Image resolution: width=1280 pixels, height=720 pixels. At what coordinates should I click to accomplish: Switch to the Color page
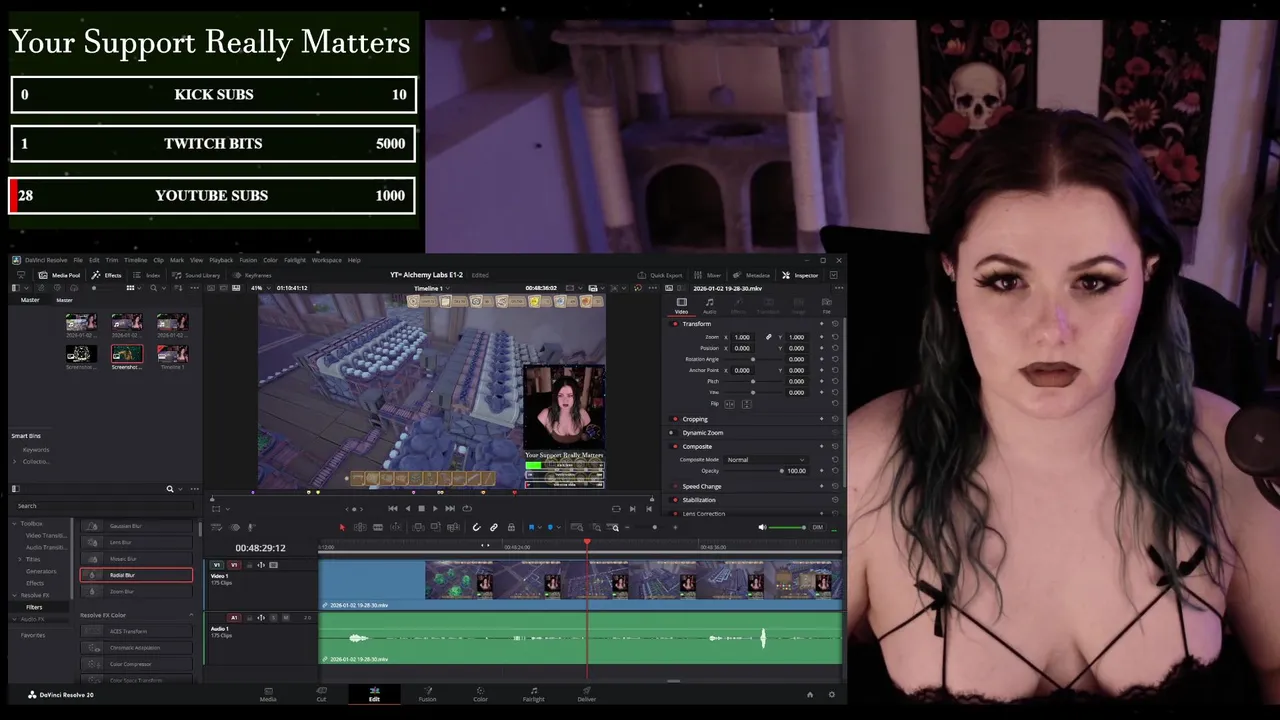pos(480,694)
